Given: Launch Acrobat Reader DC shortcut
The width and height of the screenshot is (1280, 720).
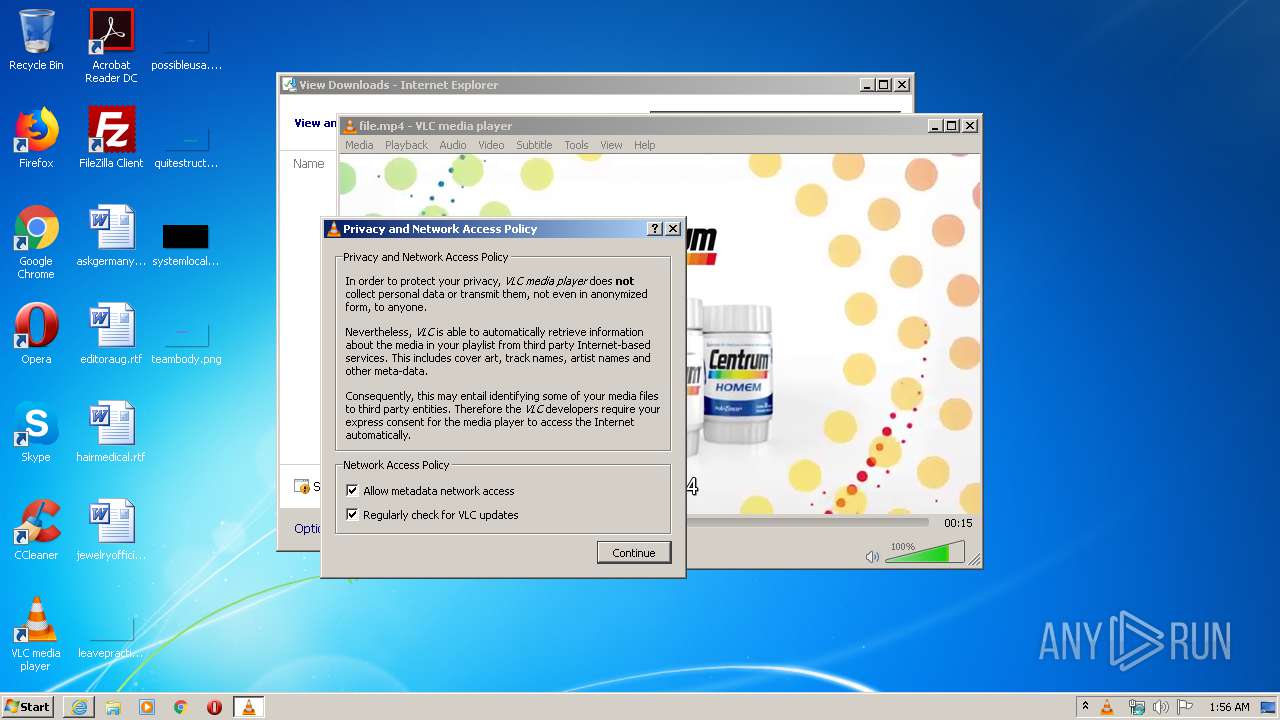Looking at the screenshot, I should point(111,45).
